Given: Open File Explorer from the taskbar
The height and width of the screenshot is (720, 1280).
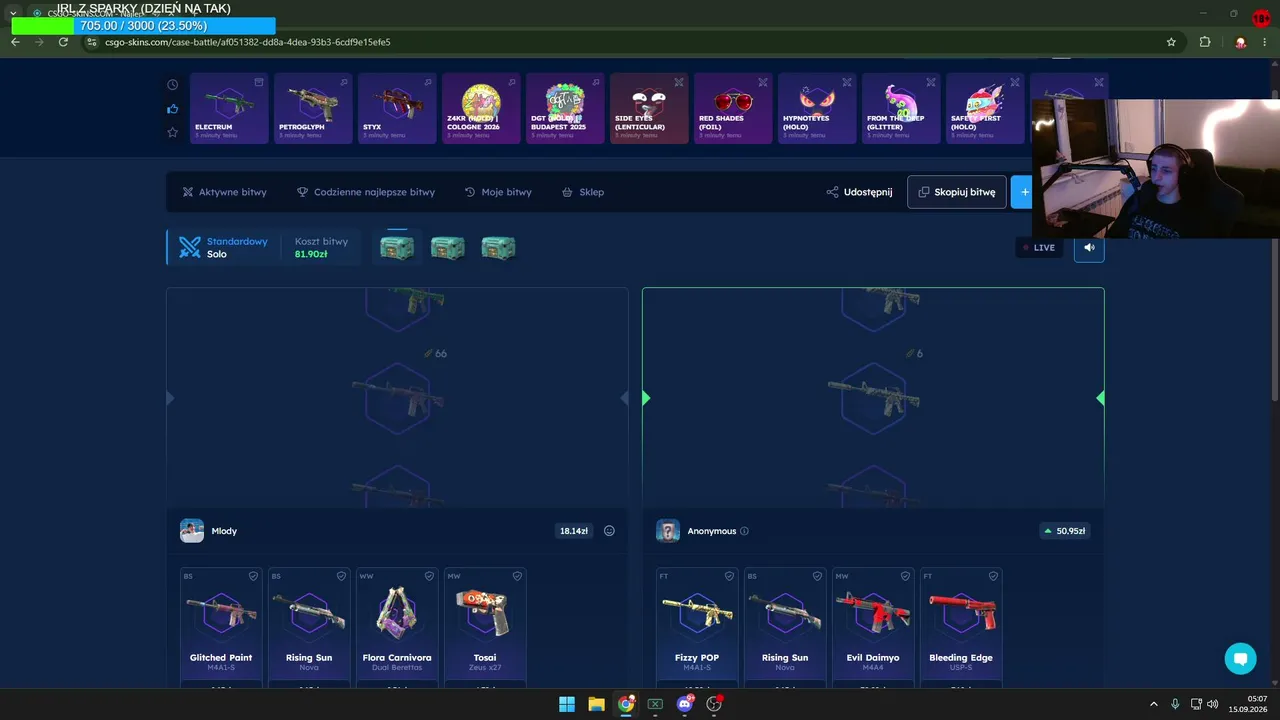Looking at the screenshot, I should [x=596, y=704].
